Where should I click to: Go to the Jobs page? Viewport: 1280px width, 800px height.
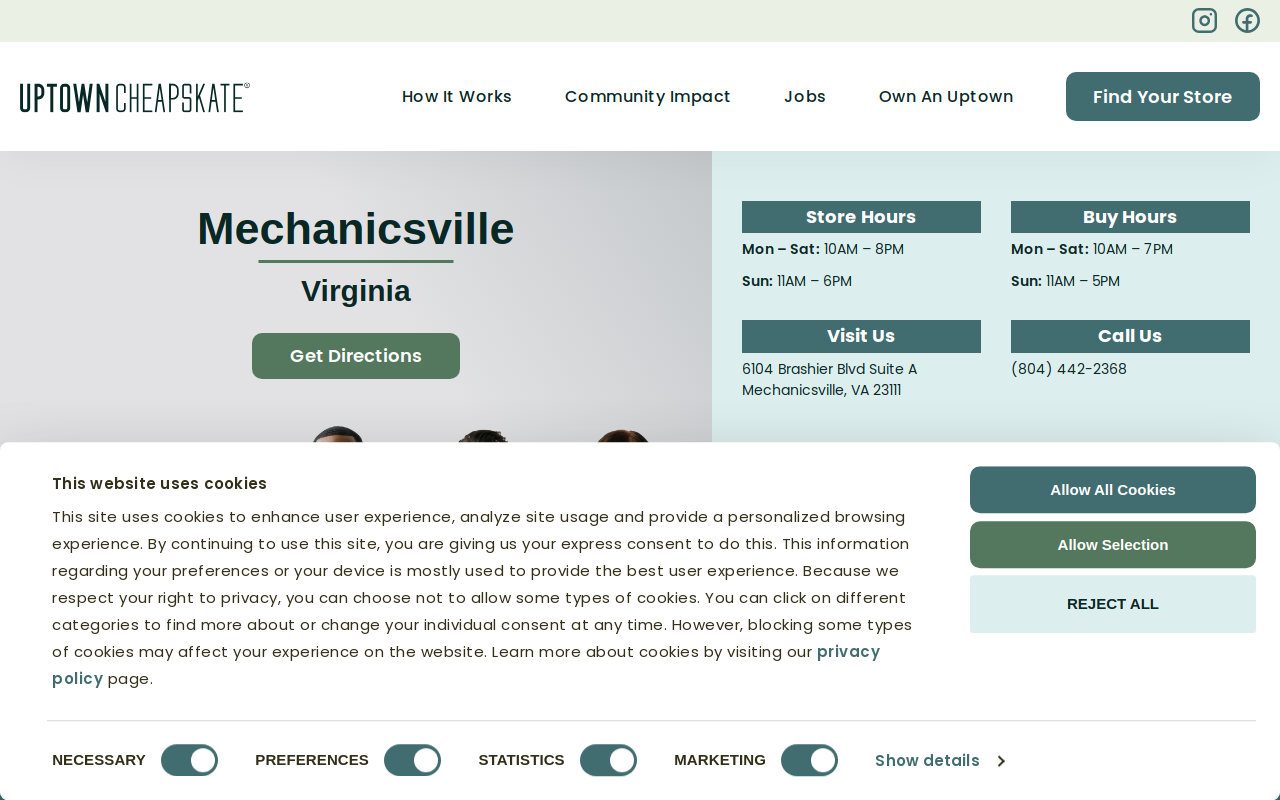[805, 96]
